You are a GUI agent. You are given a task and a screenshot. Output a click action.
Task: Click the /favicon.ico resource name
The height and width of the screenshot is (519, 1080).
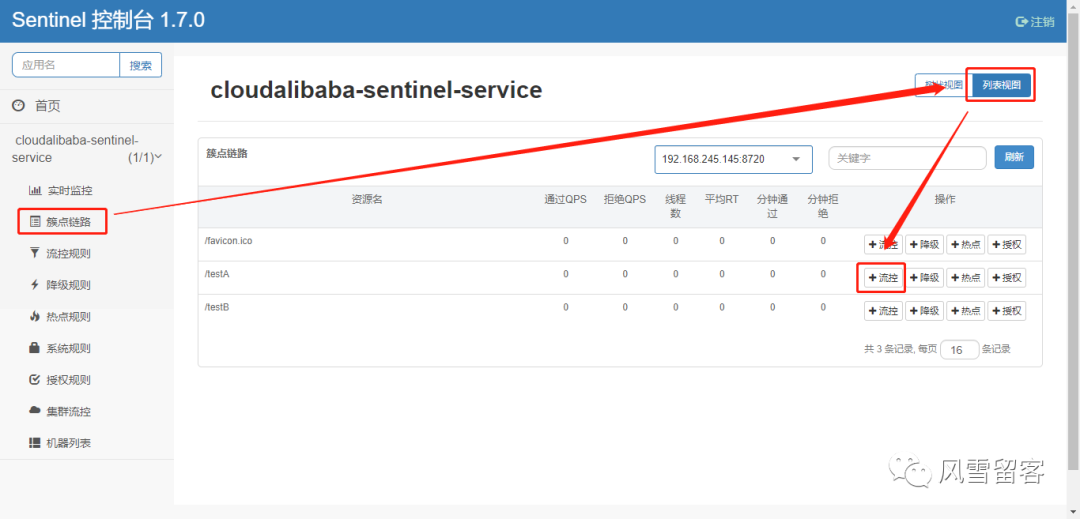click(x=229, y=241)
